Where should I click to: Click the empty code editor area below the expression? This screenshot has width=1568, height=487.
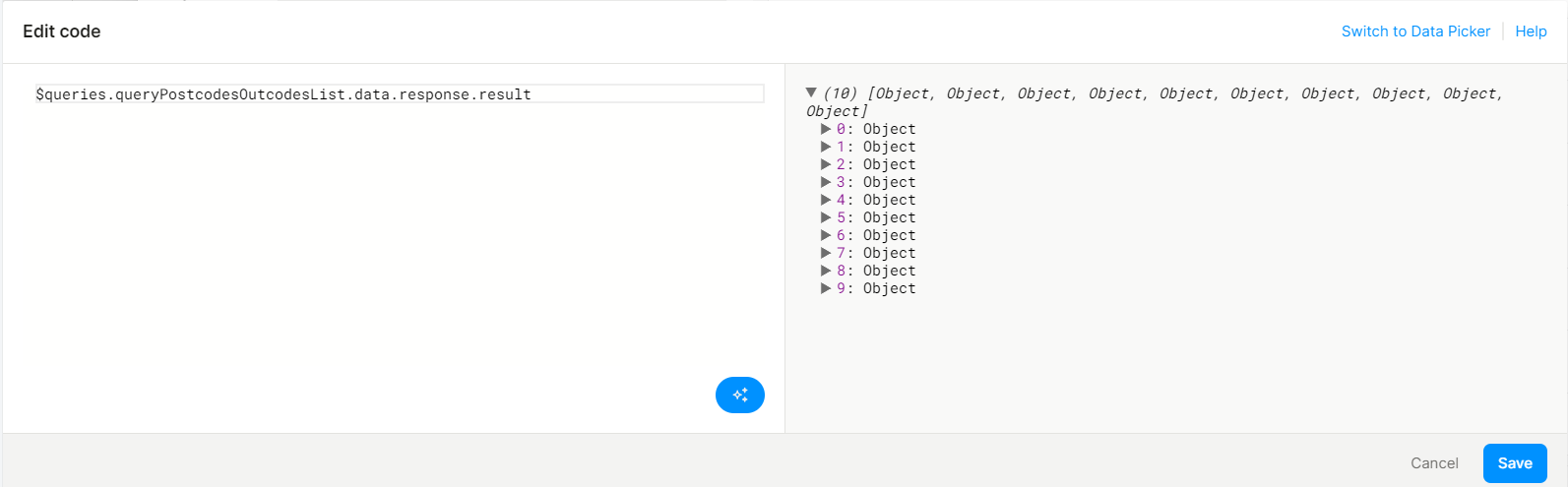(x=394, y=246)
